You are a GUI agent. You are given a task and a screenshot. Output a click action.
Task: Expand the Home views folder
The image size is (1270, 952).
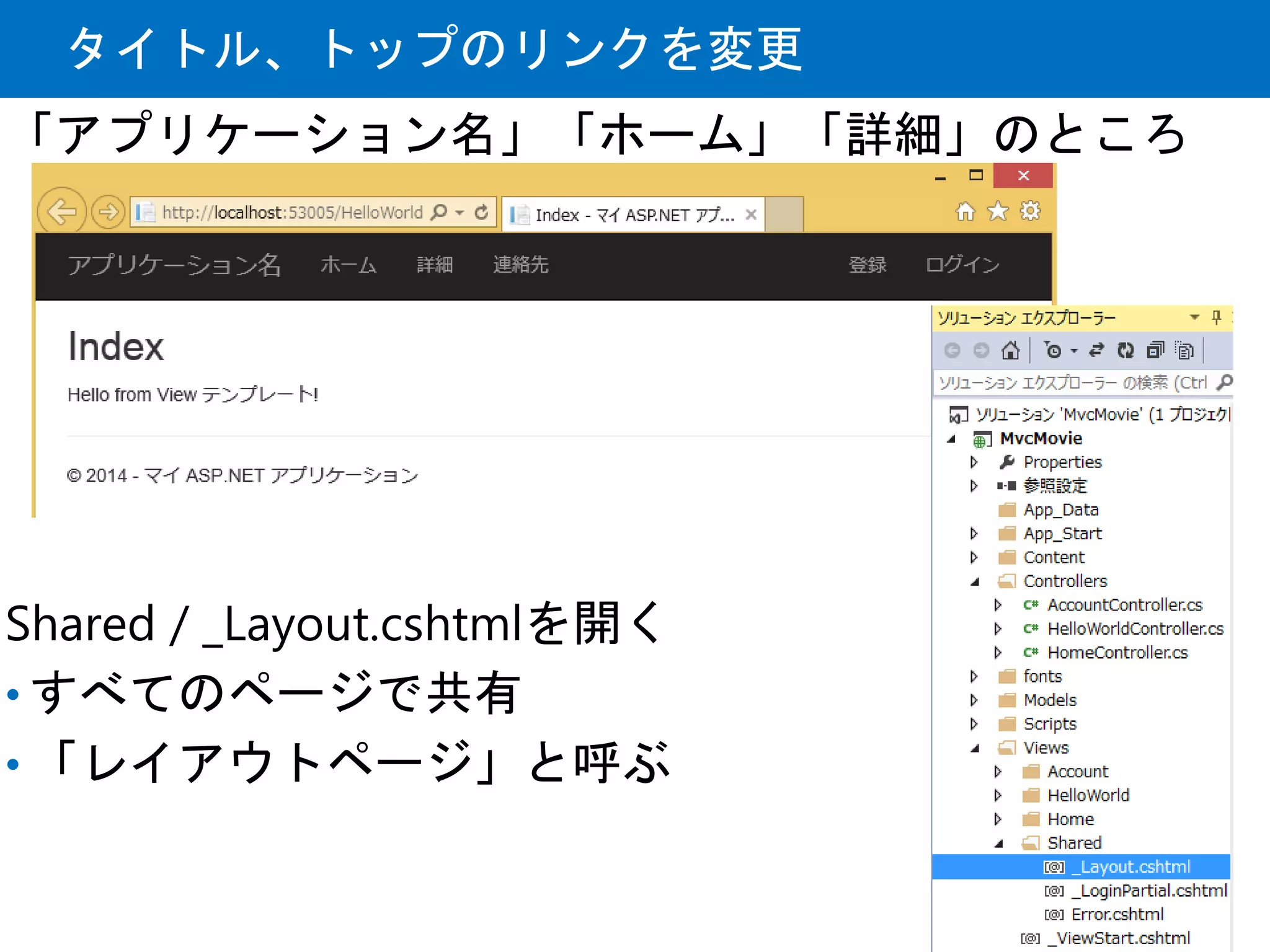tap(997, 819)
